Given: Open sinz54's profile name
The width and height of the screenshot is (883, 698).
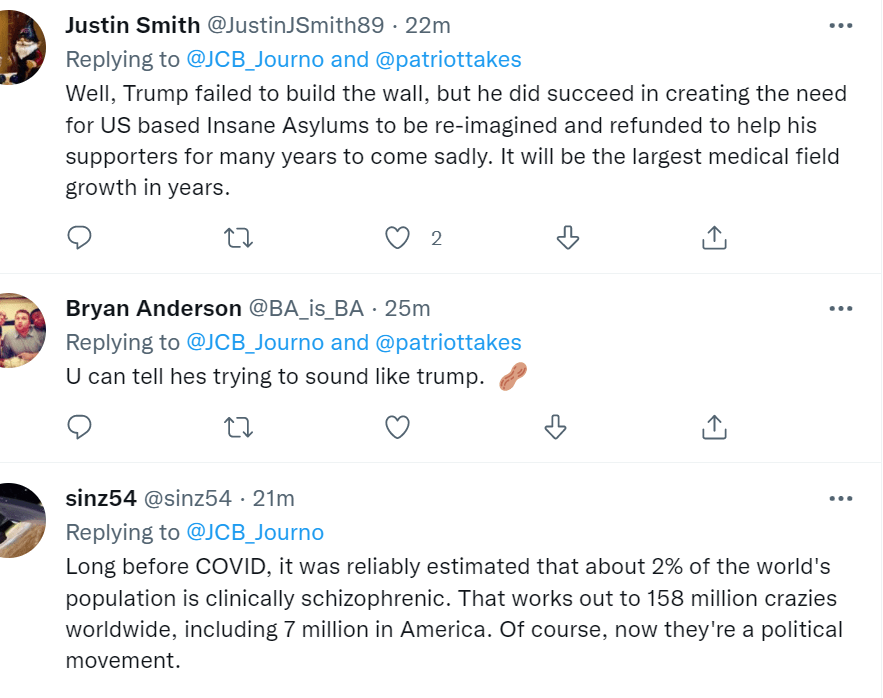Looking at the screenshot, I should (101, 497).
